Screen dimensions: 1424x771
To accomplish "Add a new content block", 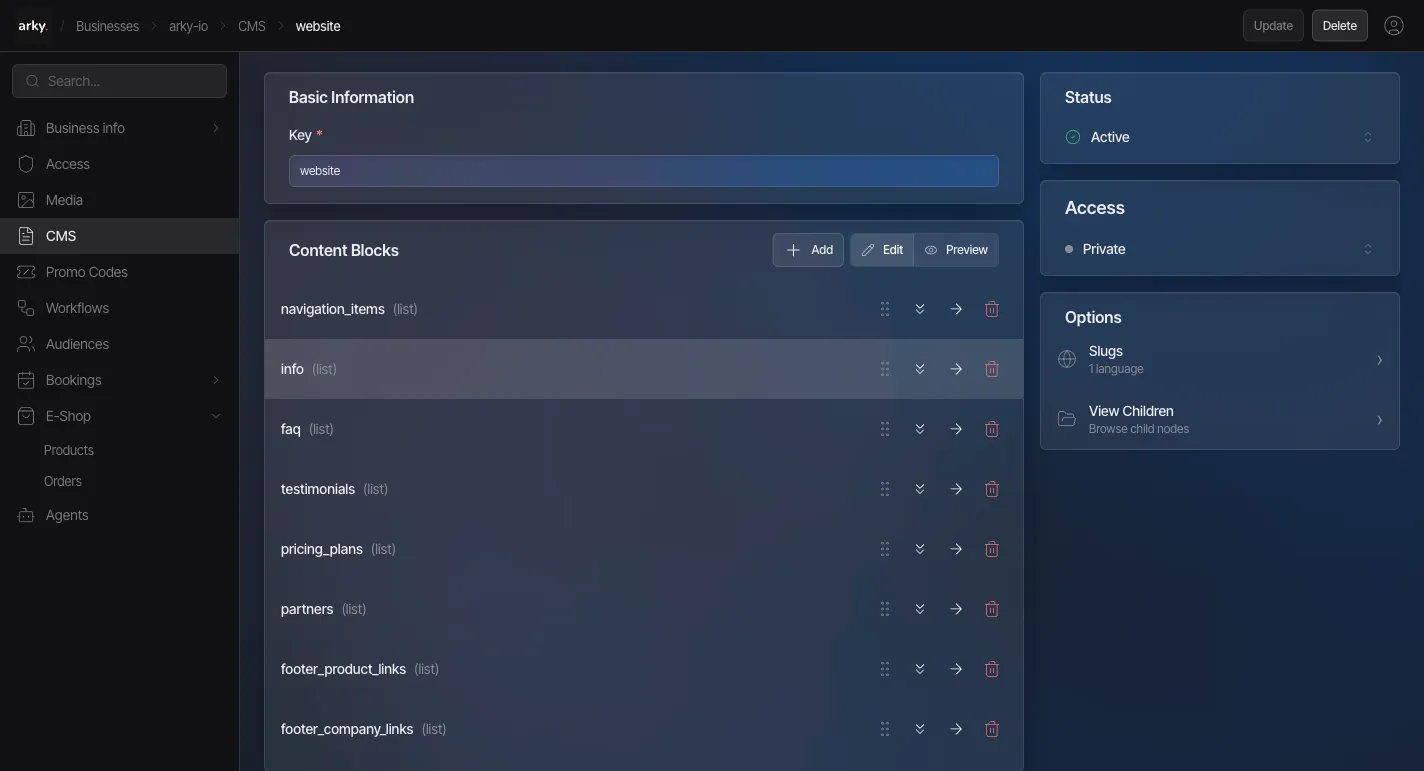I will click(x=807, y=249).
